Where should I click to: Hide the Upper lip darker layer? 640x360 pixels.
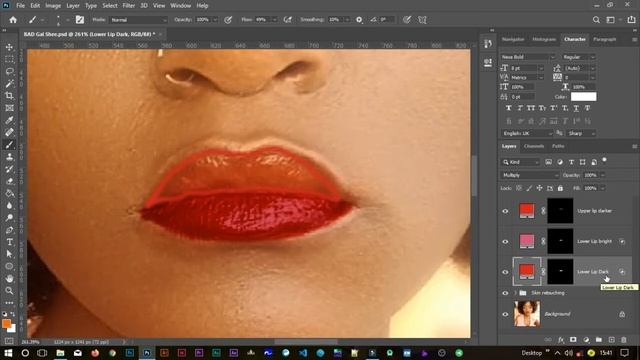505,211
